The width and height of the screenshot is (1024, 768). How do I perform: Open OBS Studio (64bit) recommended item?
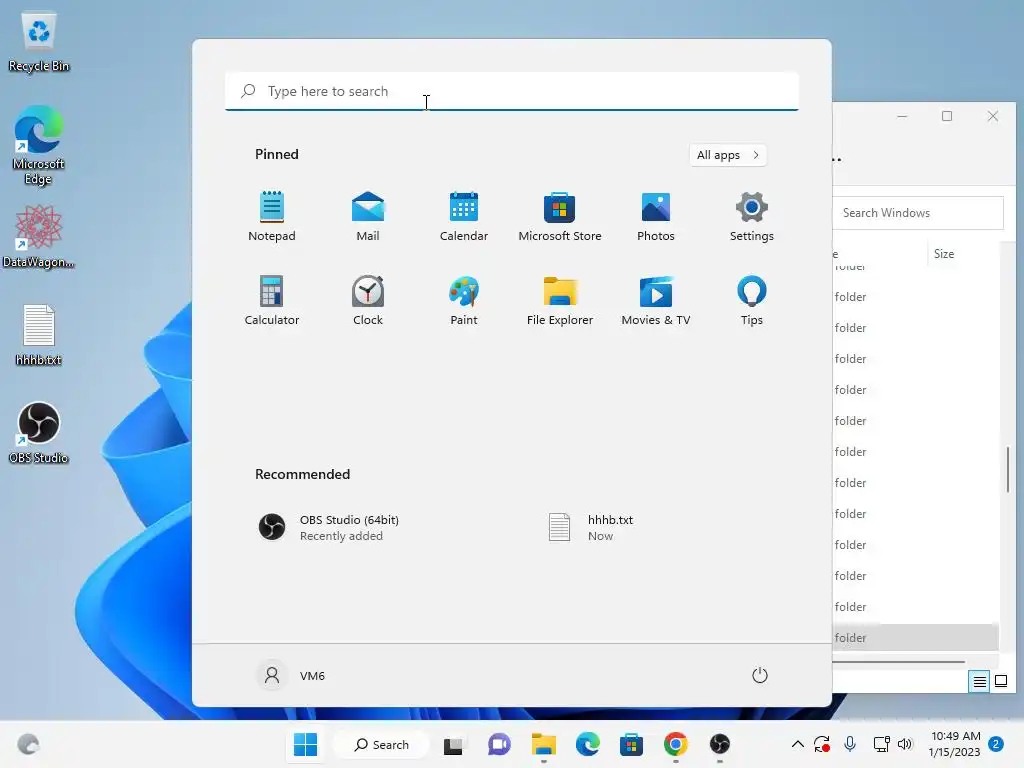click(x=328, y=527)
